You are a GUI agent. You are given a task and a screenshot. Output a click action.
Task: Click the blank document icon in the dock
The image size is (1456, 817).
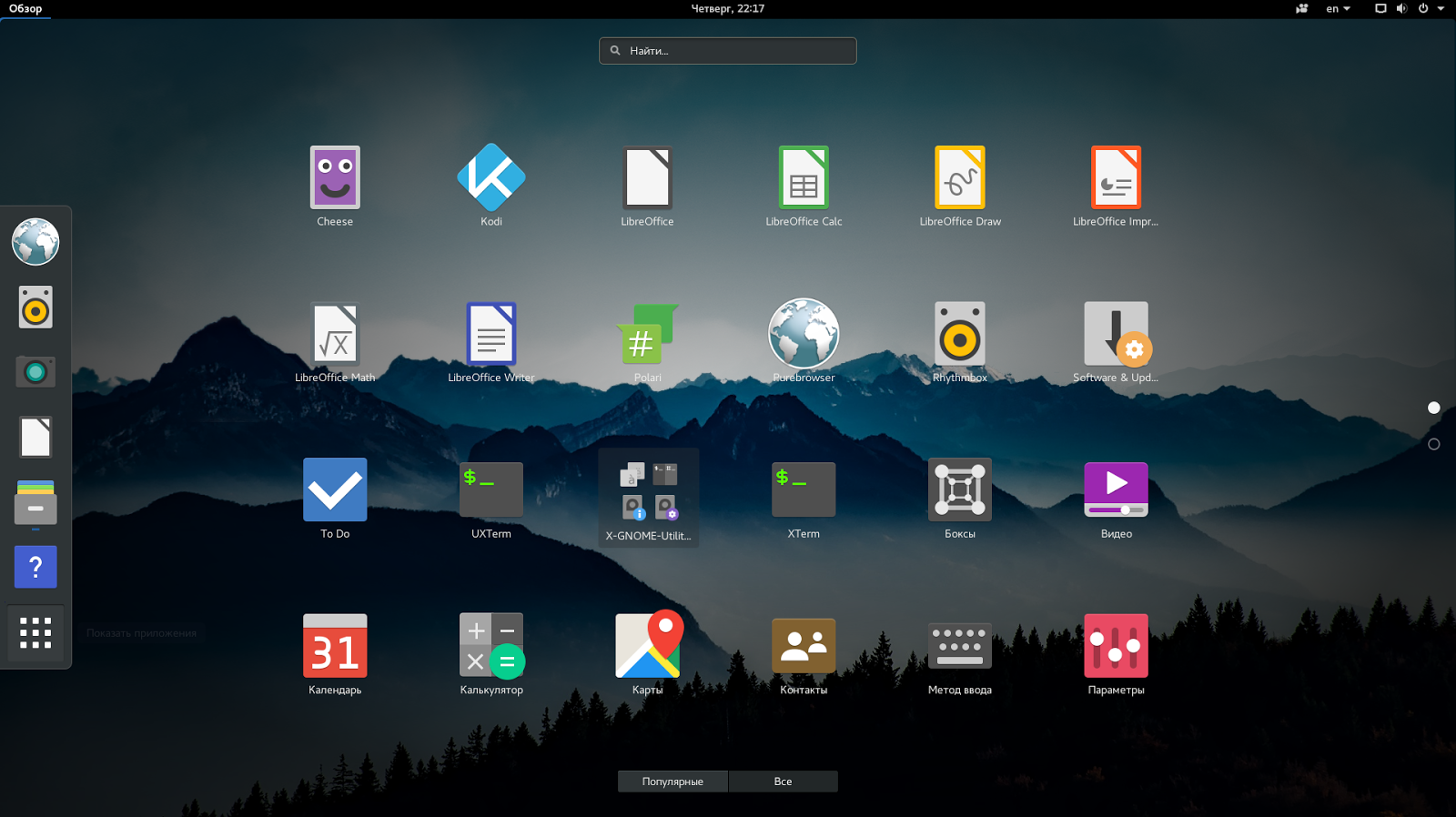tap(35, 438)
